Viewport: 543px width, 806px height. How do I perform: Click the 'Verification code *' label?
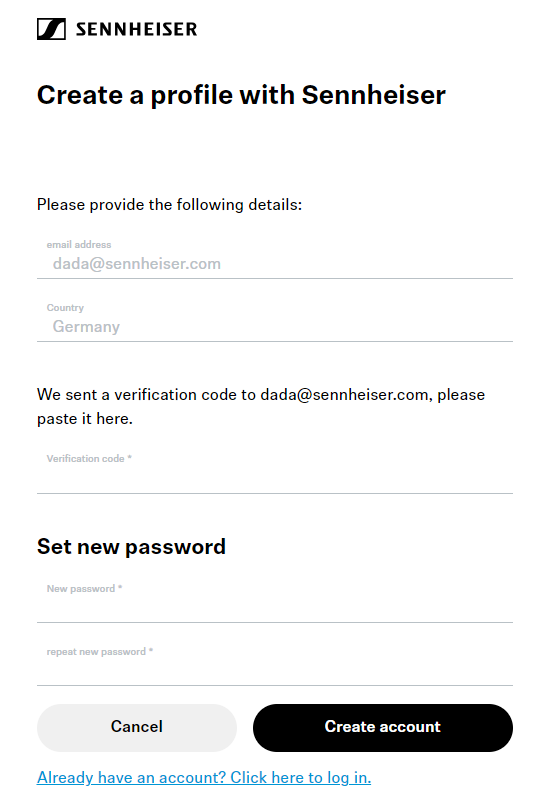click(89, 459)
